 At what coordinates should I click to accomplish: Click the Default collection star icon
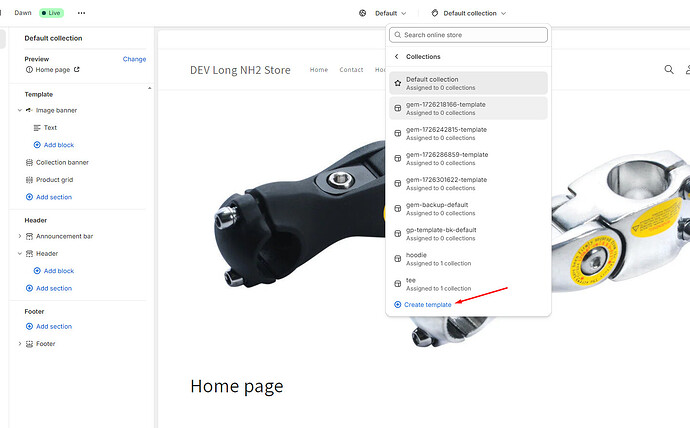[x=397, y=83]
